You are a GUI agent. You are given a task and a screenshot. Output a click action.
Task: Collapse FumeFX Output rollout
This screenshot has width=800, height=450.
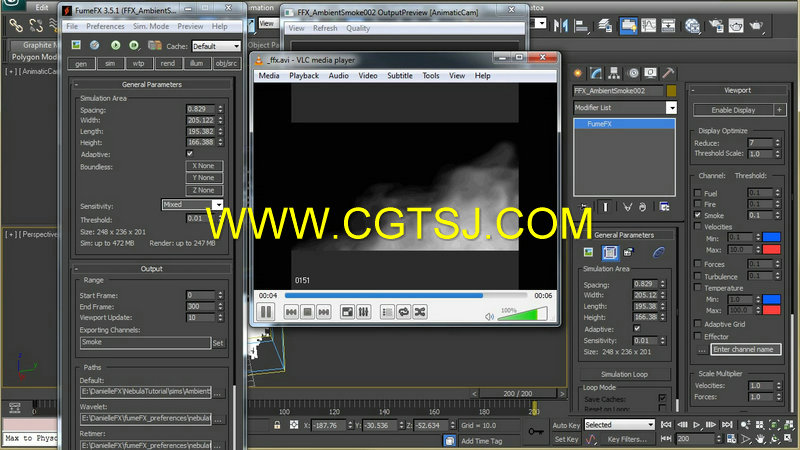152,269
